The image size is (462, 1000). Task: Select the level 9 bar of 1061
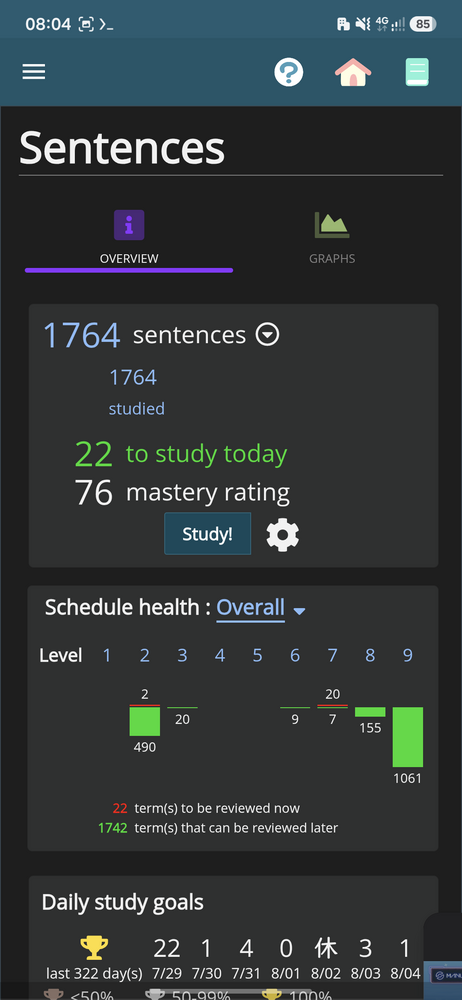tap(408, 737)
